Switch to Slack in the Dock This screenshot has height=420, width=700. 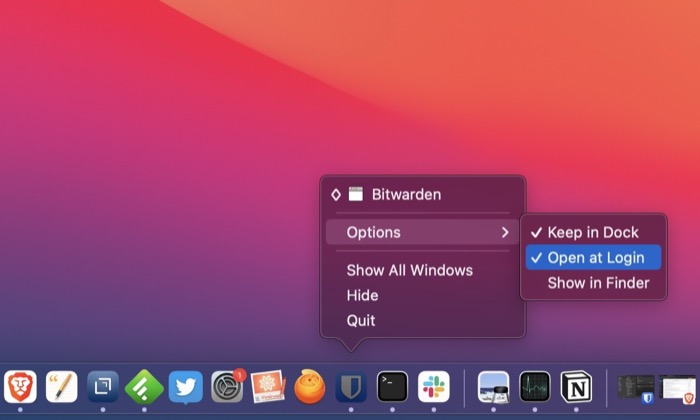pos(434,386)
